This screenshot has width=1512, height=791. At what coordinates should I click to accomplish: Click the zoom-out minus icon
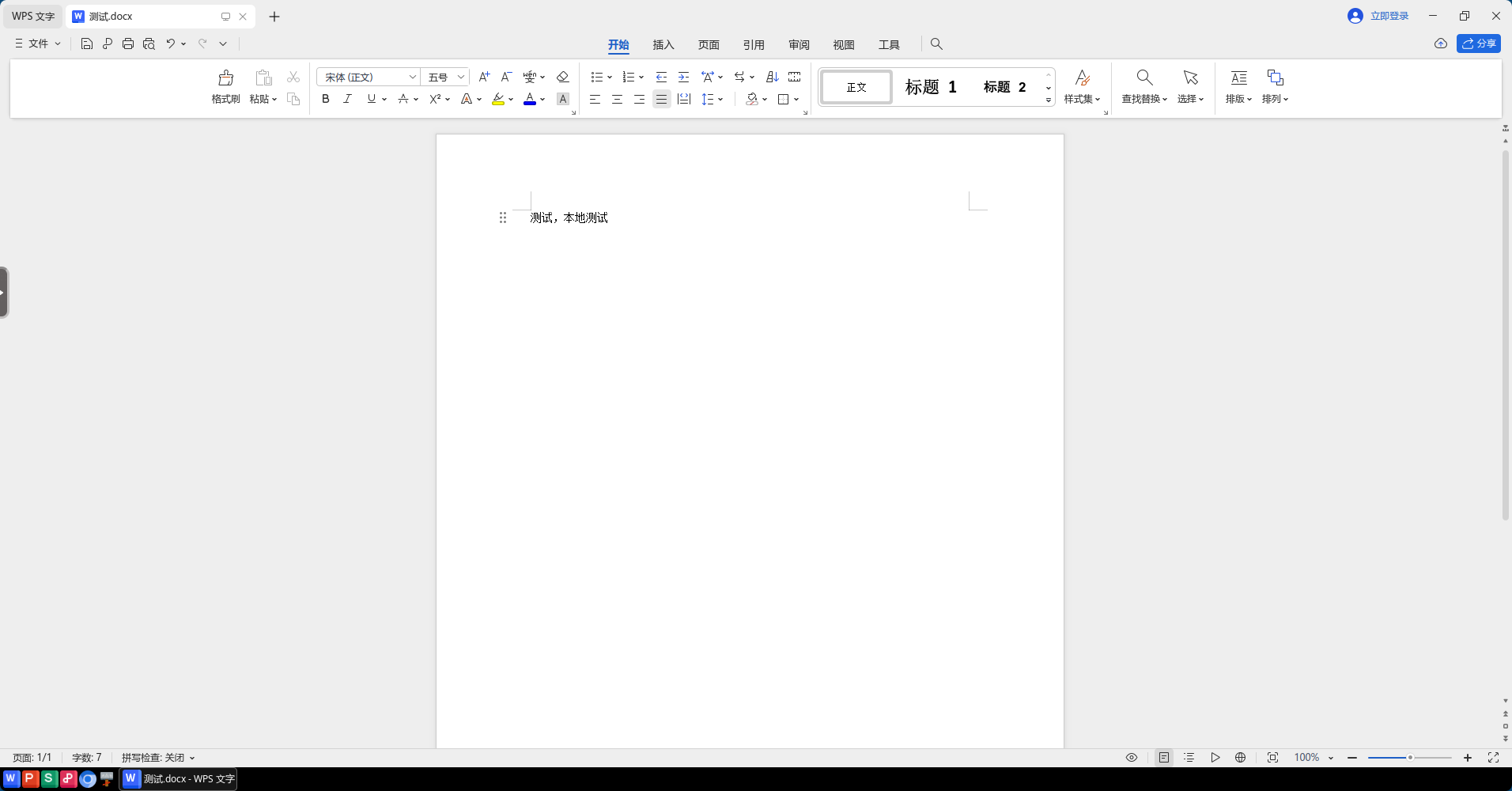[1352, 758]
